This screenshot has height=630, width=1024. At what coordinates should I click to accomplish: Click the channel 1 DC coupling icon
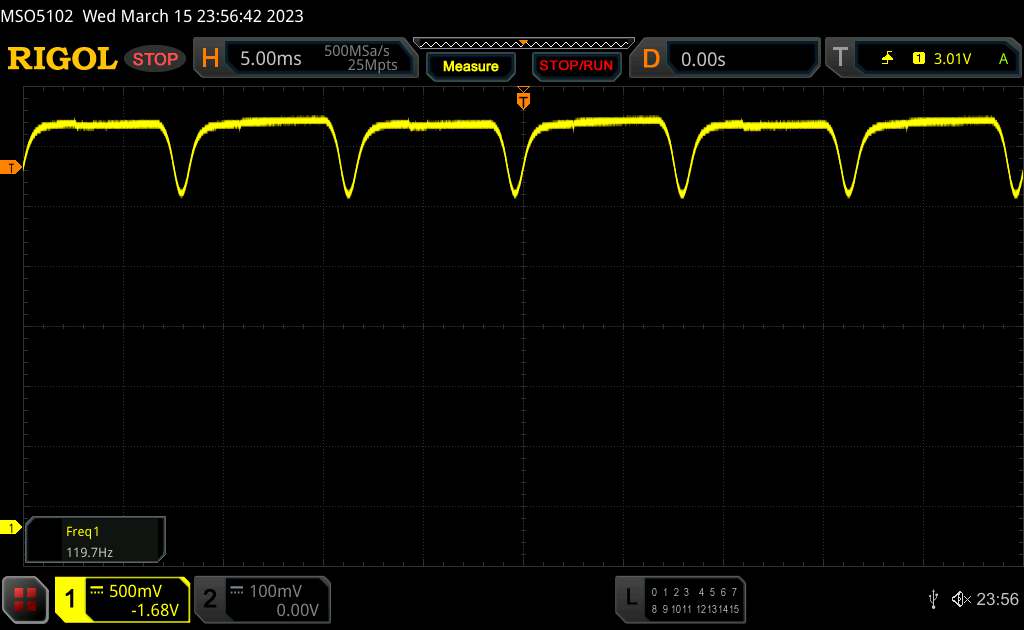(97, 591)
